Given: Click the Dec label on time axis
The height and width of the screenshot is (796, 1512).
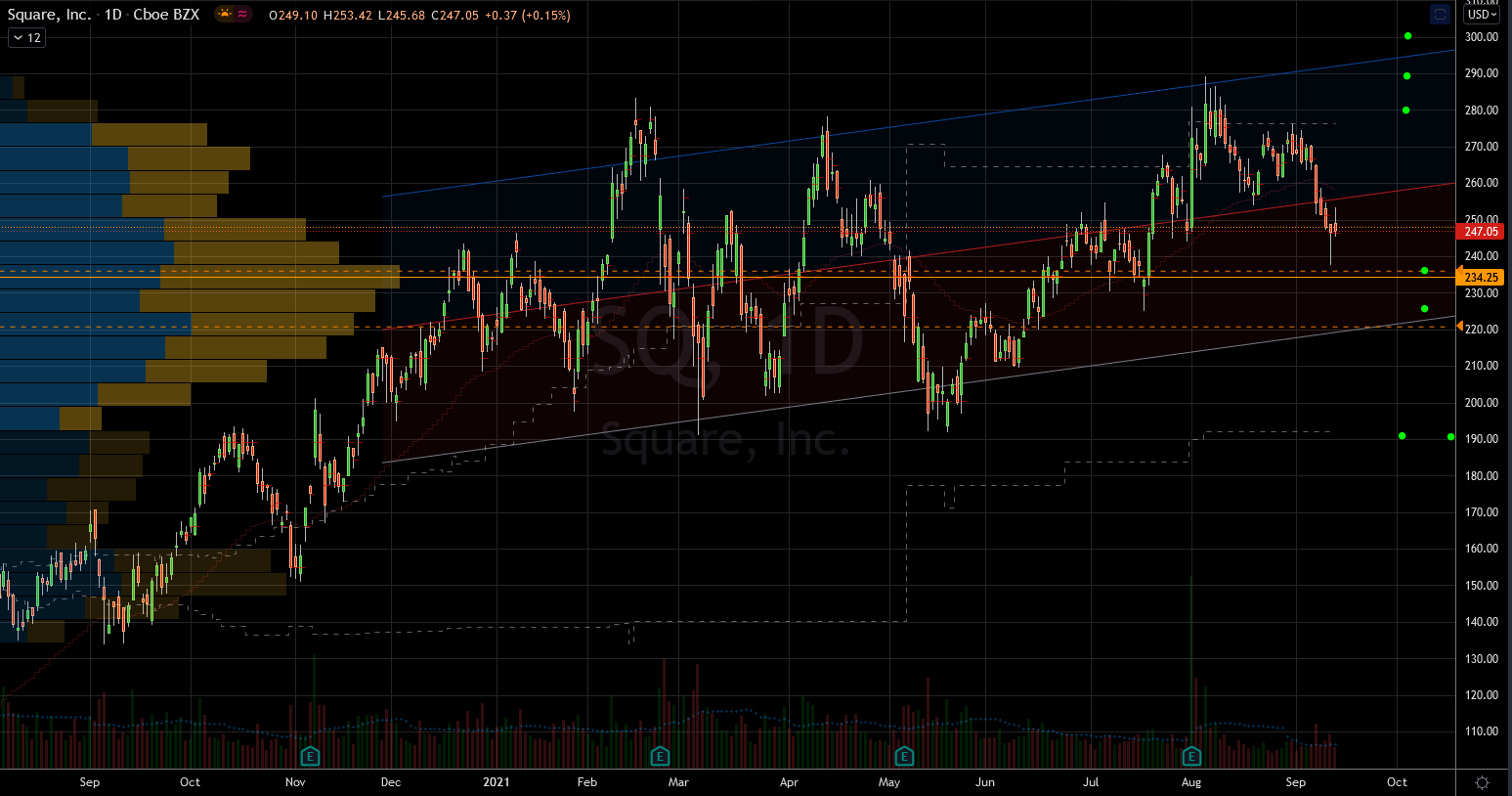Looking at the screenshot, I should [x=391, y=782].
